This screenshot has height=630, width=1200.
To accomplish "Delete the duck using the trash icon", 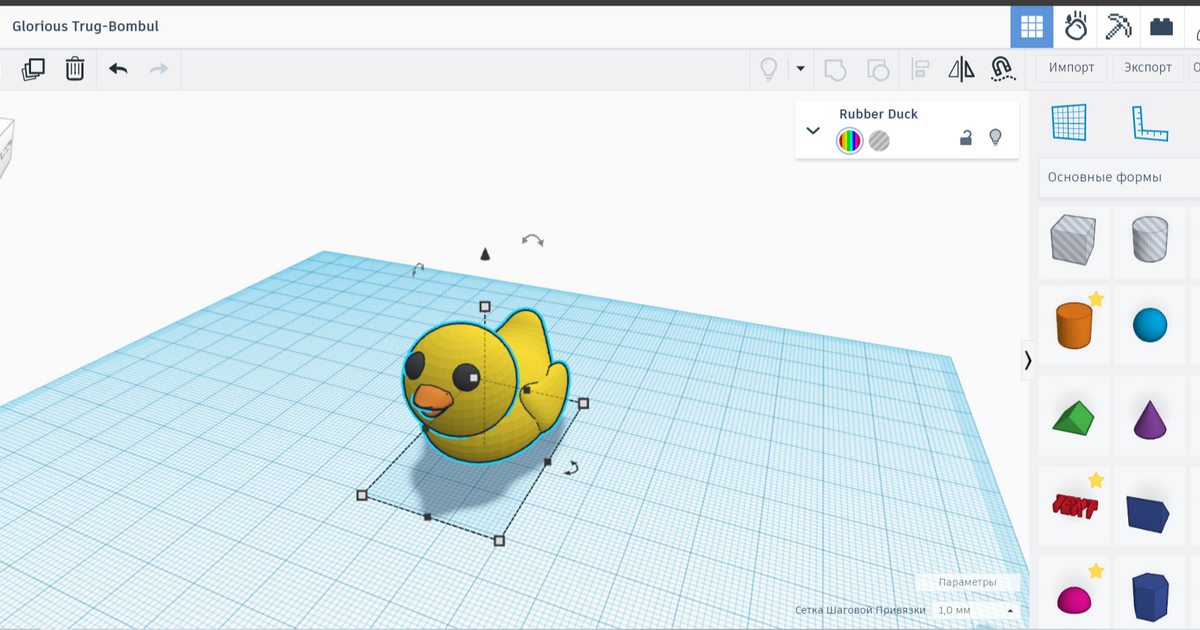I will point(74,68).
